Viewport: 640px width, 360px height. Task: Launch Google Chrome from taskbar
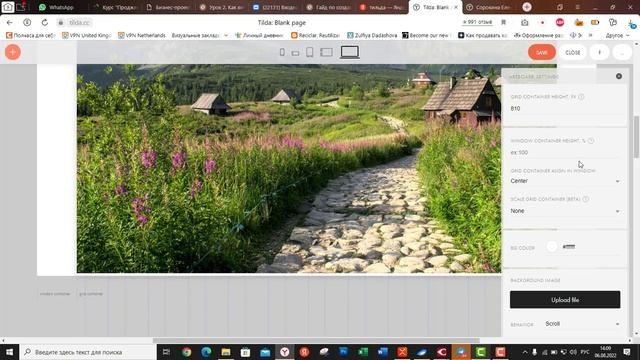click(x=187, y=352)
